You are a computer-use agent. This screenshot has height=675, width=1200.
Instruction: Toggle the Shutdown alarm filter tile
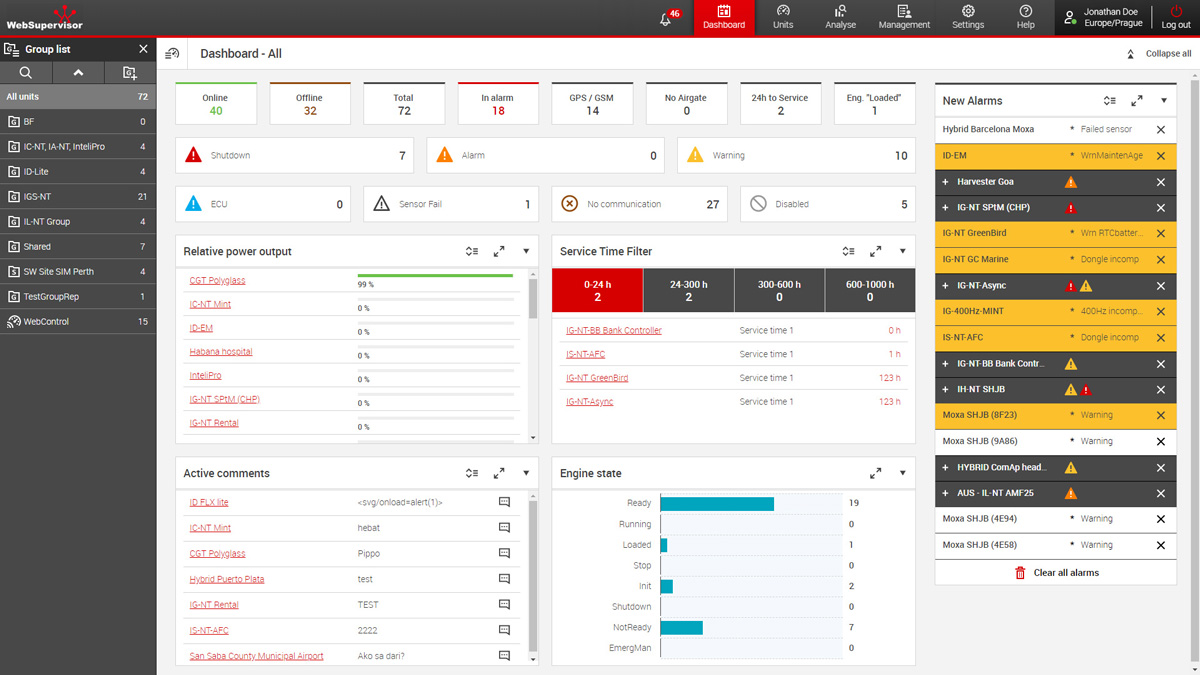[296, 156]
